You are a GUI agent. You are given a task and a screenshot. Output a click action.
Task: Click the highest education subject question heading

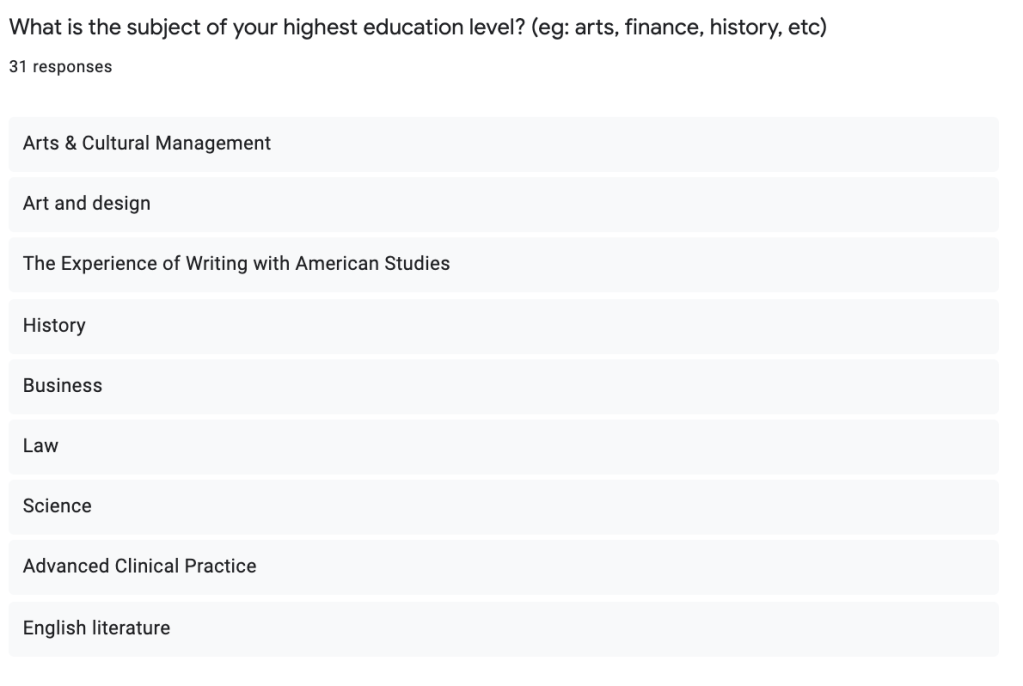[x=417, y=27]
